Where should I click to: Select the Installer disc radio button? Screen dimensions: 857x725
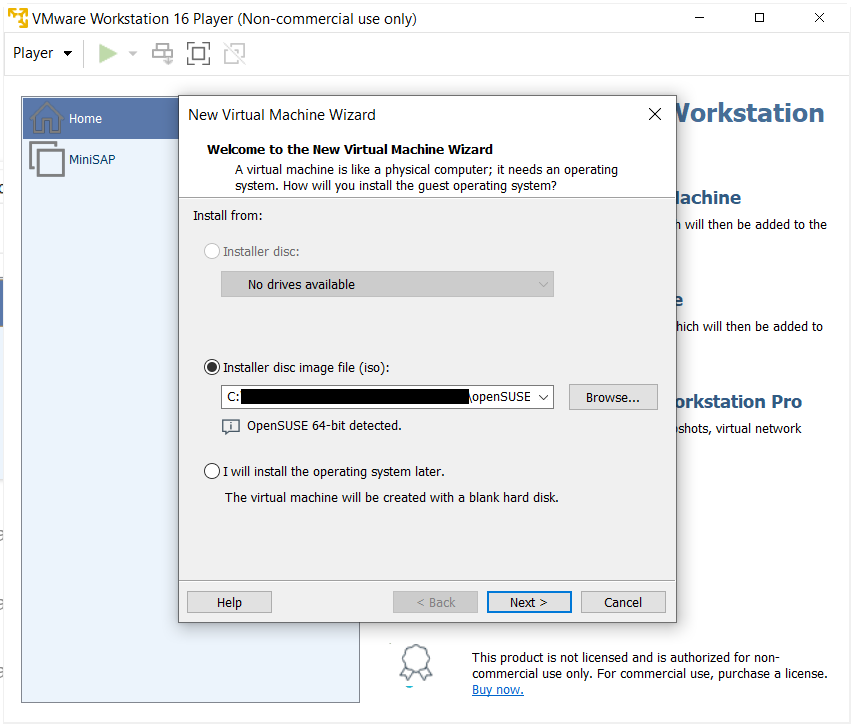(212, 252)
